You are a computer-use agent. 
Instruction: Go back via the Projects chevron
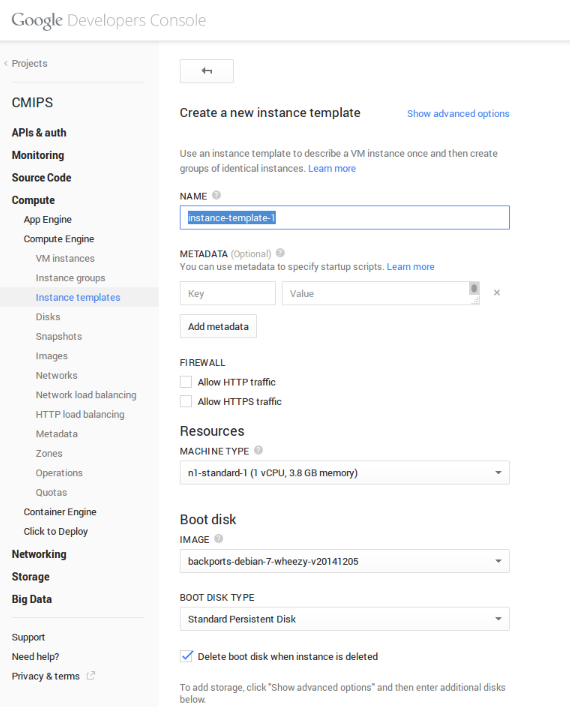(6, 64)
